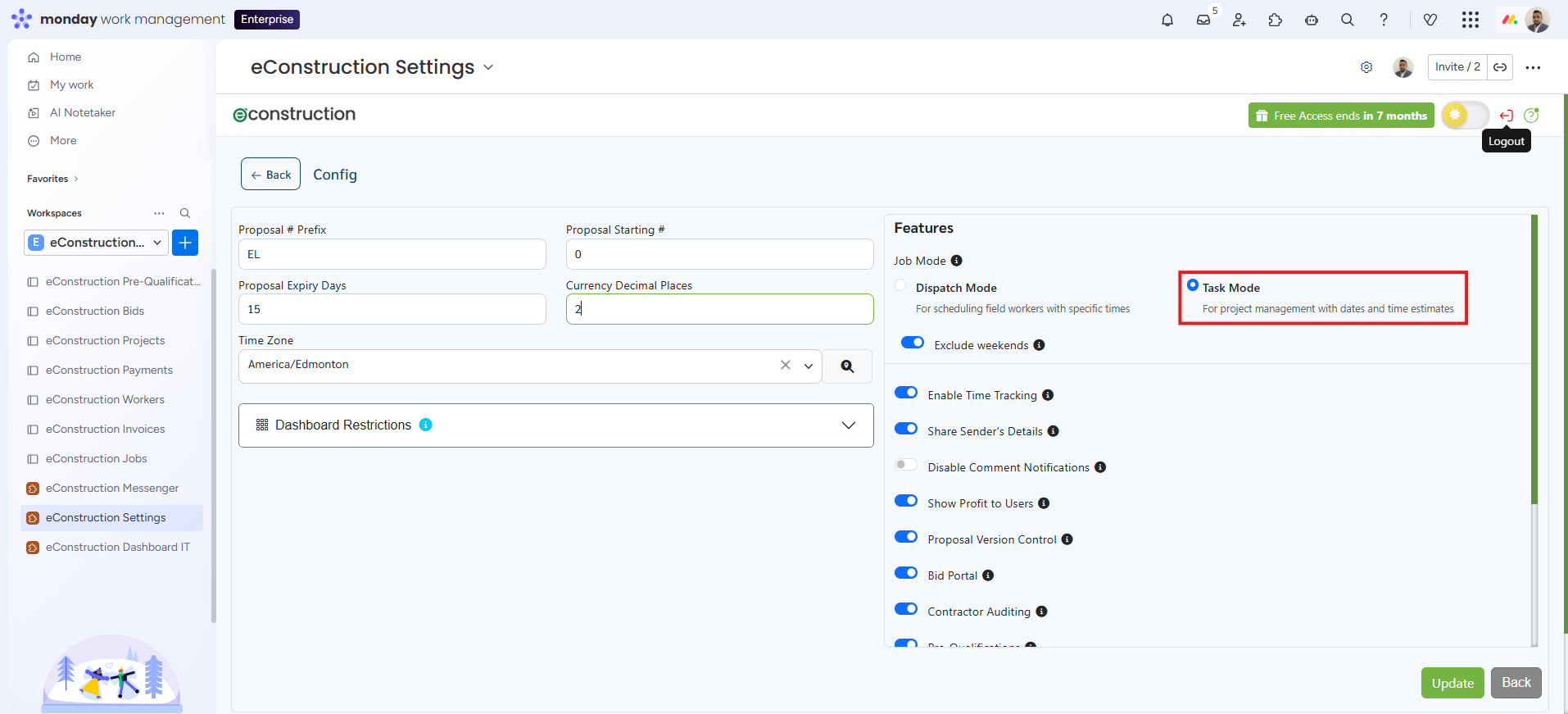Click the Job Mode info icon
This screenshot has height=714, width=1568.
(x=956, y=261)
